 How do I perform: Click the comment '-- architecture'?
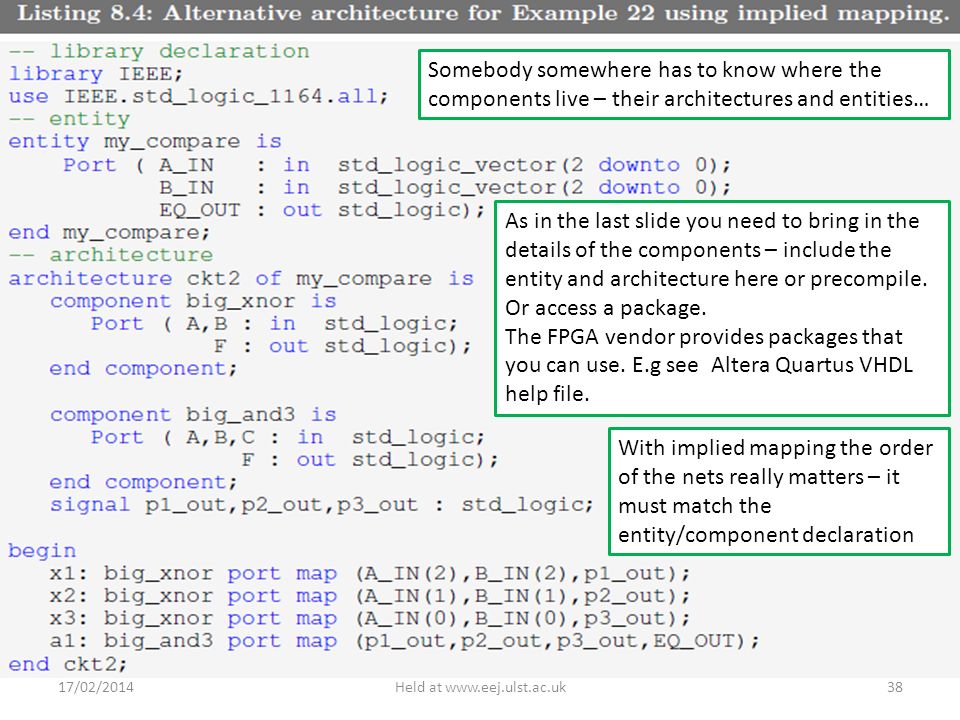(x=111, y=255)
